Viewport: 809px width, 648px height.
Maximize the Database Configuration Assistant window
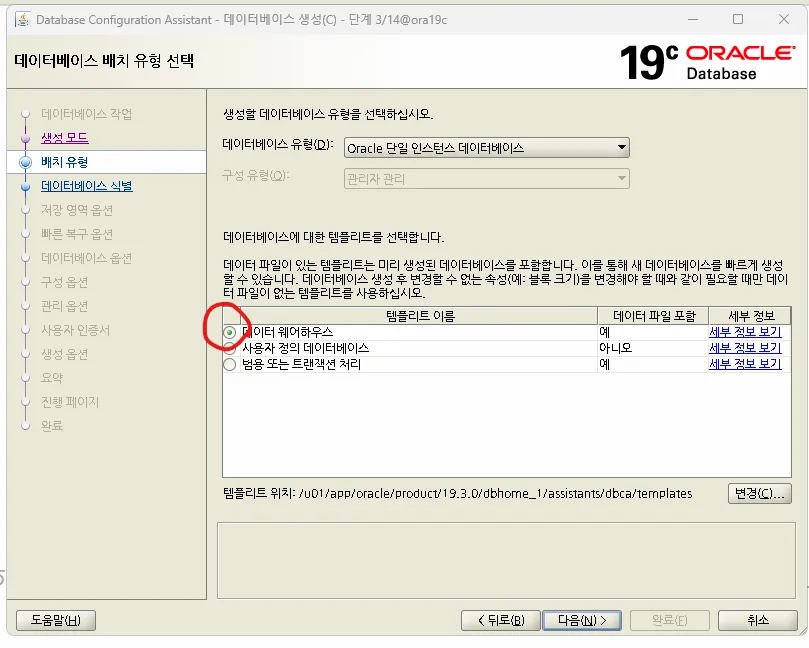point(738,20)
